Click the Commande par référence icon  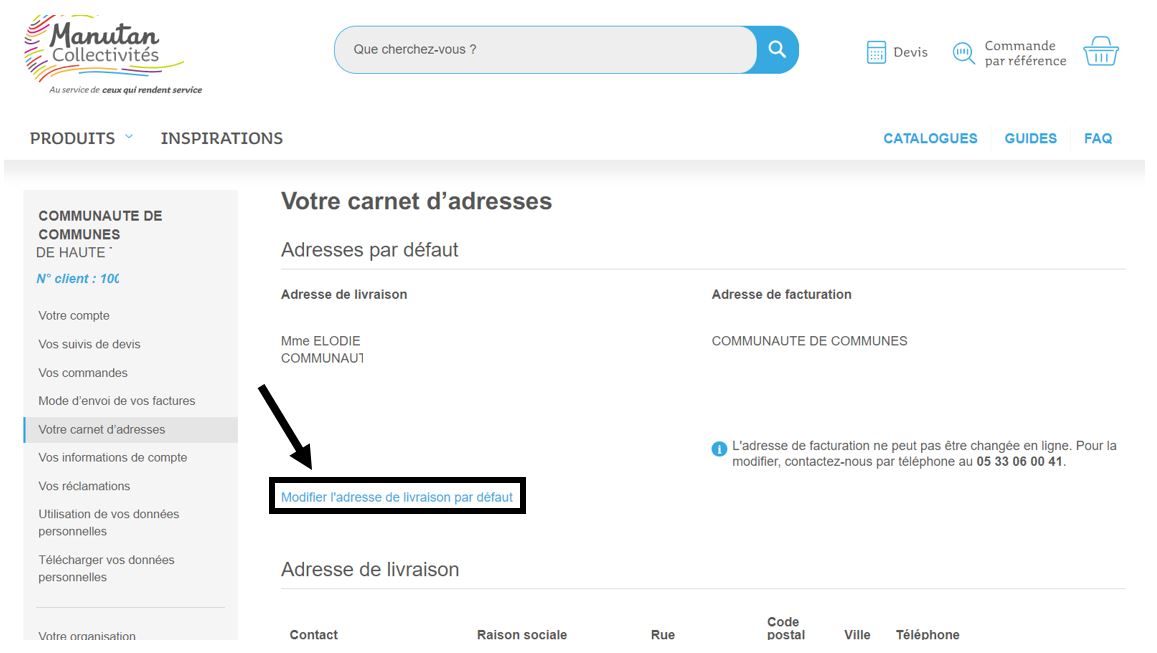[963, 53]
